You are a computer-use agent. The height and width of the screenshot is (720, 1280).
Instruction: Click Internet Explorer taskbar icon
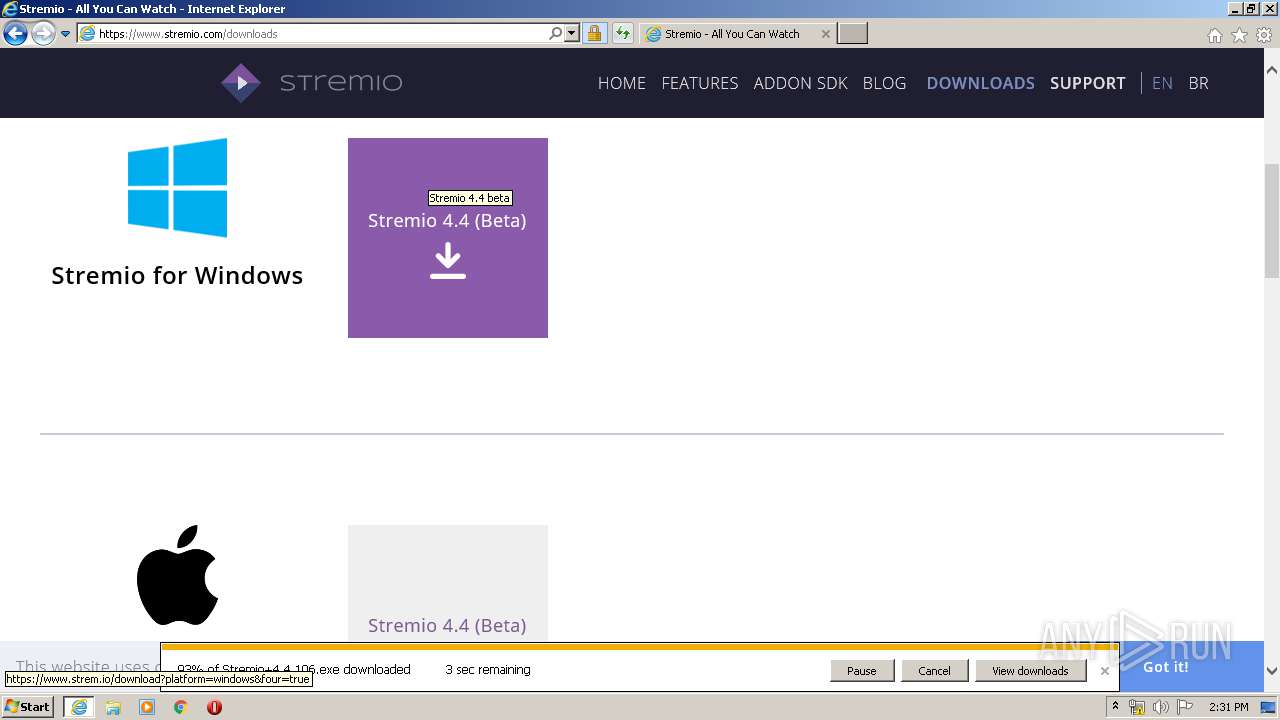click(79, 707)
